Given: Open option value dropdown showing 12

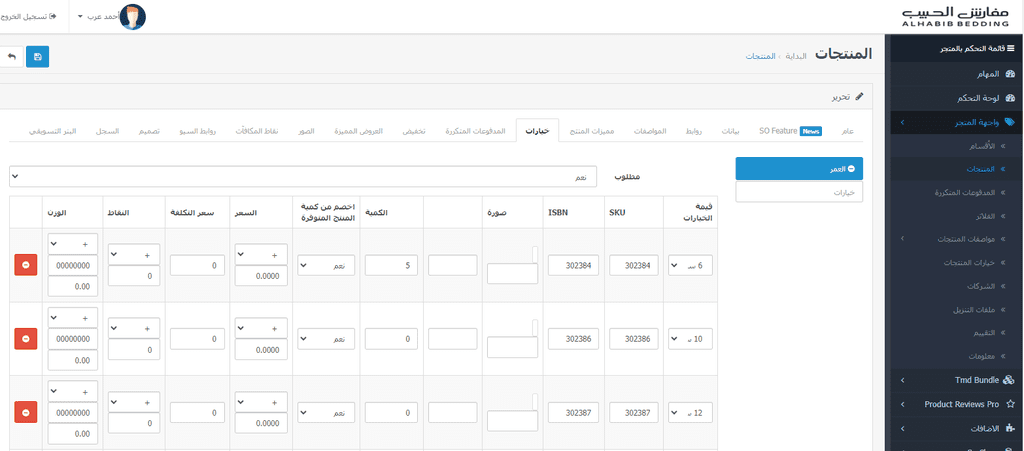Looking at the screenshot, I should tap(690, 413).
